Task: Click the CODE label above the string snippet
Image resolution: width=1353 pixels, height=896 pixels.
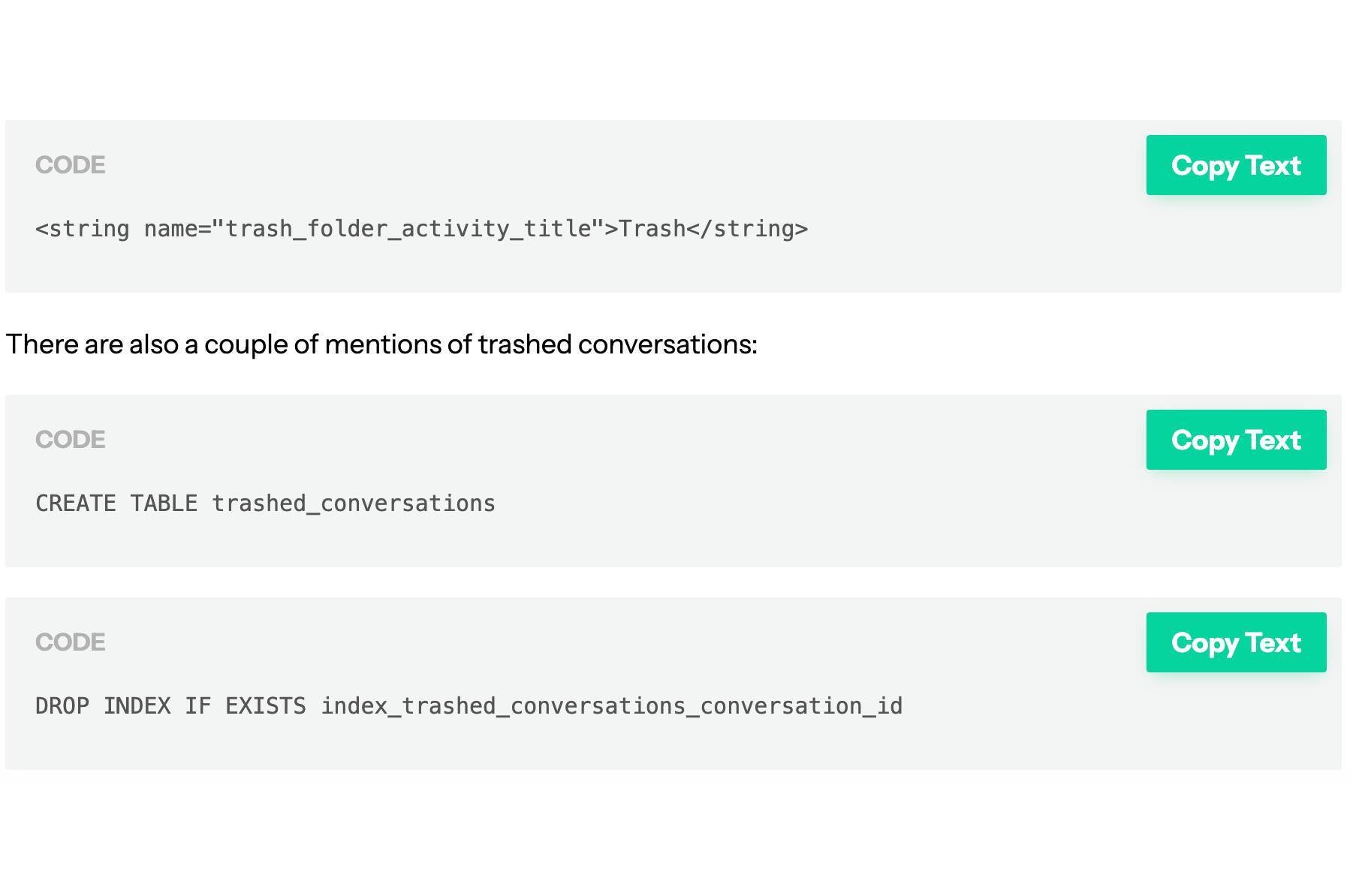Action: 71,165
